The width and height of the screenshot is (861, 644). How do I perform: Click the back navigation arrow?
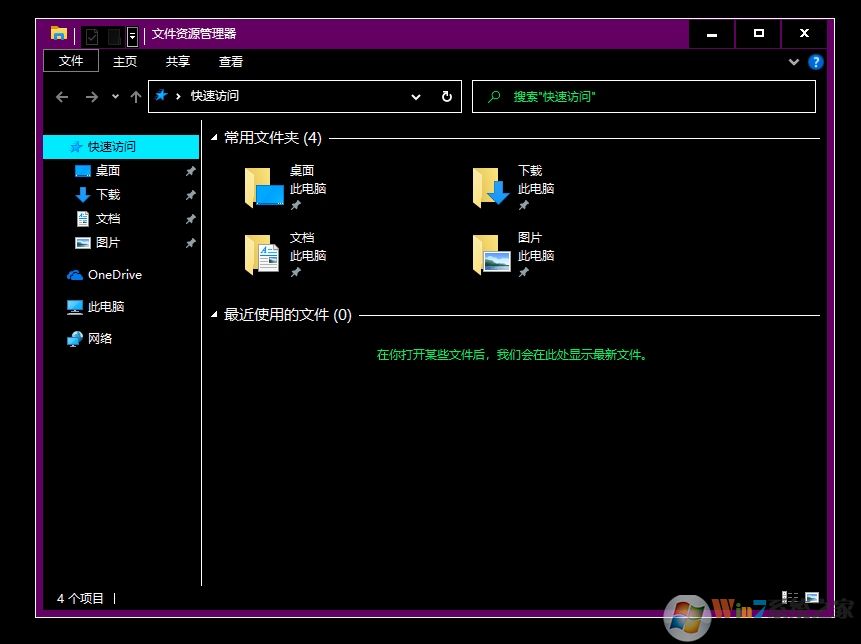pyautogui.click(x=62, y=97)
